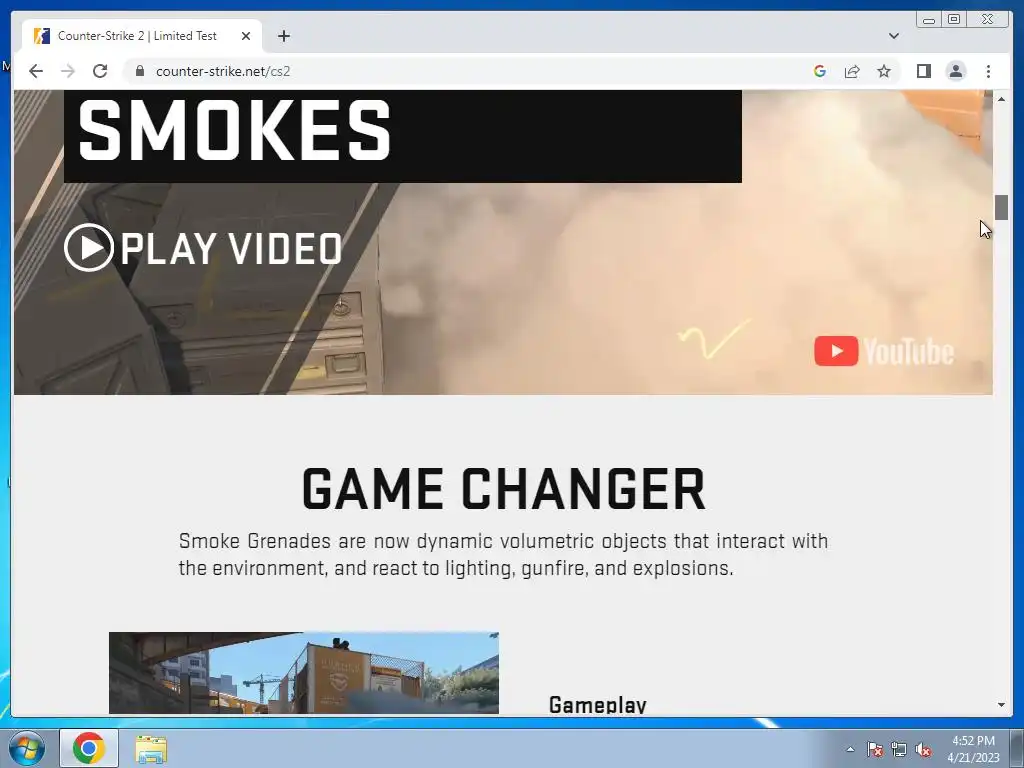Click the page scrollbar thumb
Screen dimensions: 1024x768
tap(1001, 208)
